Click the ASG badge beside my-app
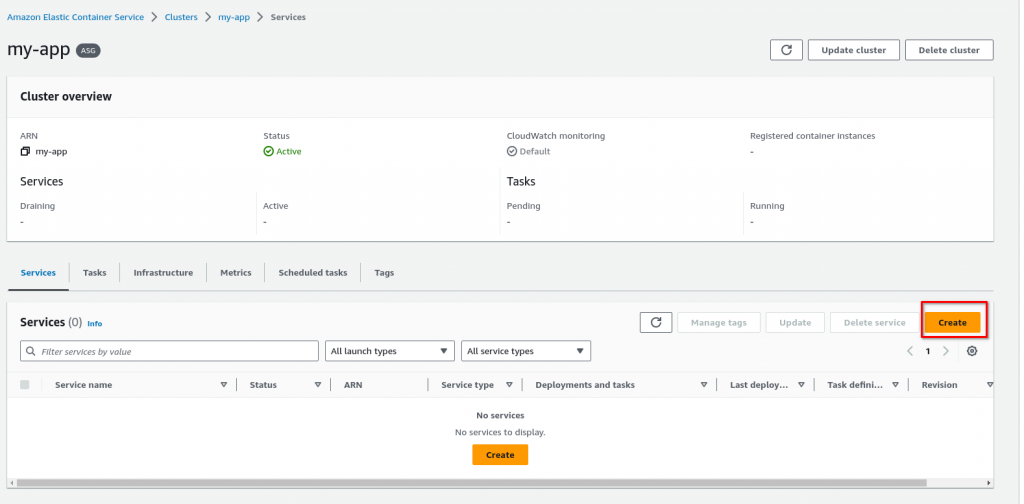The height and width of the screenshot is (504, 1024). pos(88,50)
